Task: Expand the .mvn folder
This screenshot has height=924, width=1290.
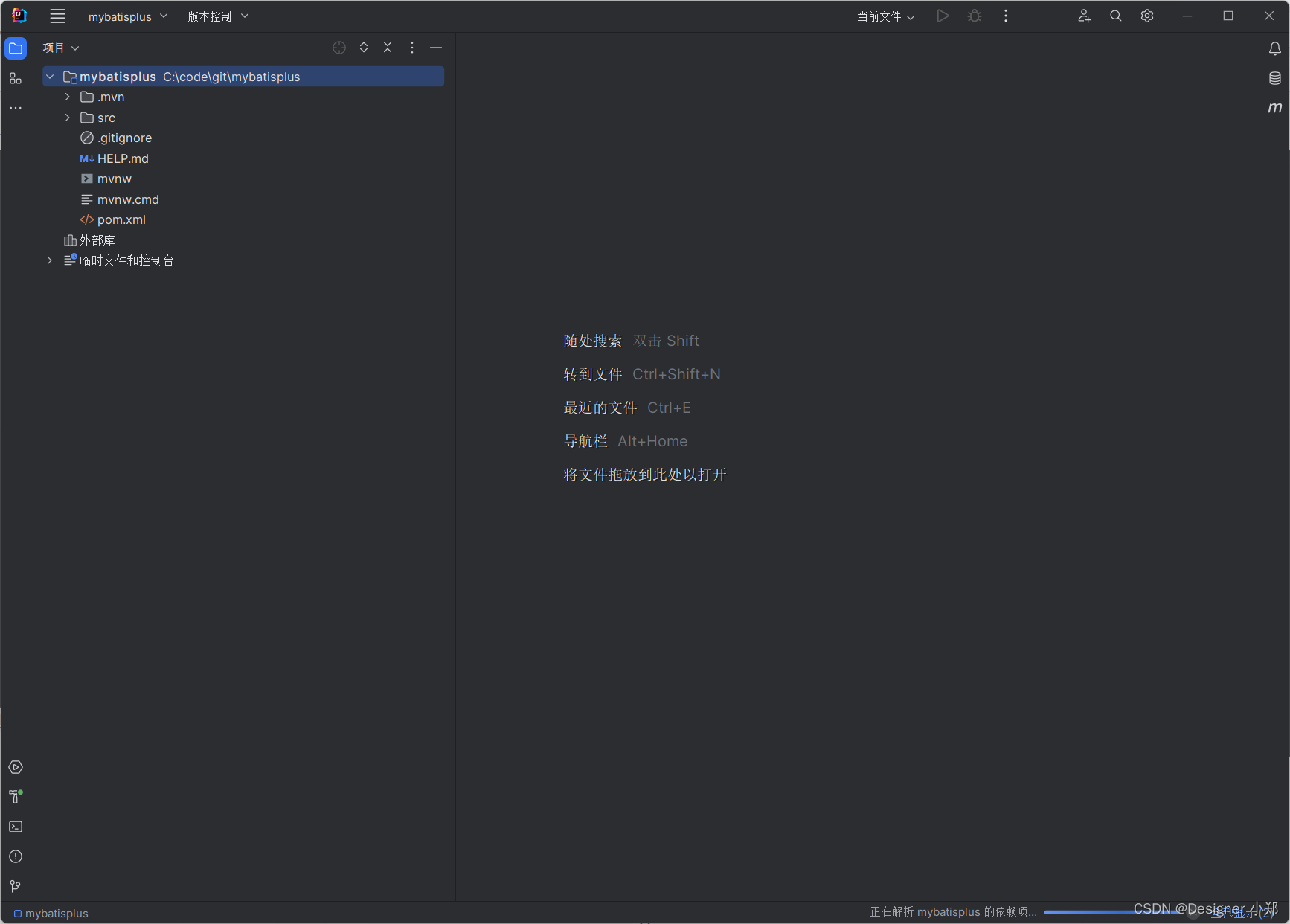Action: pos(68,97)
